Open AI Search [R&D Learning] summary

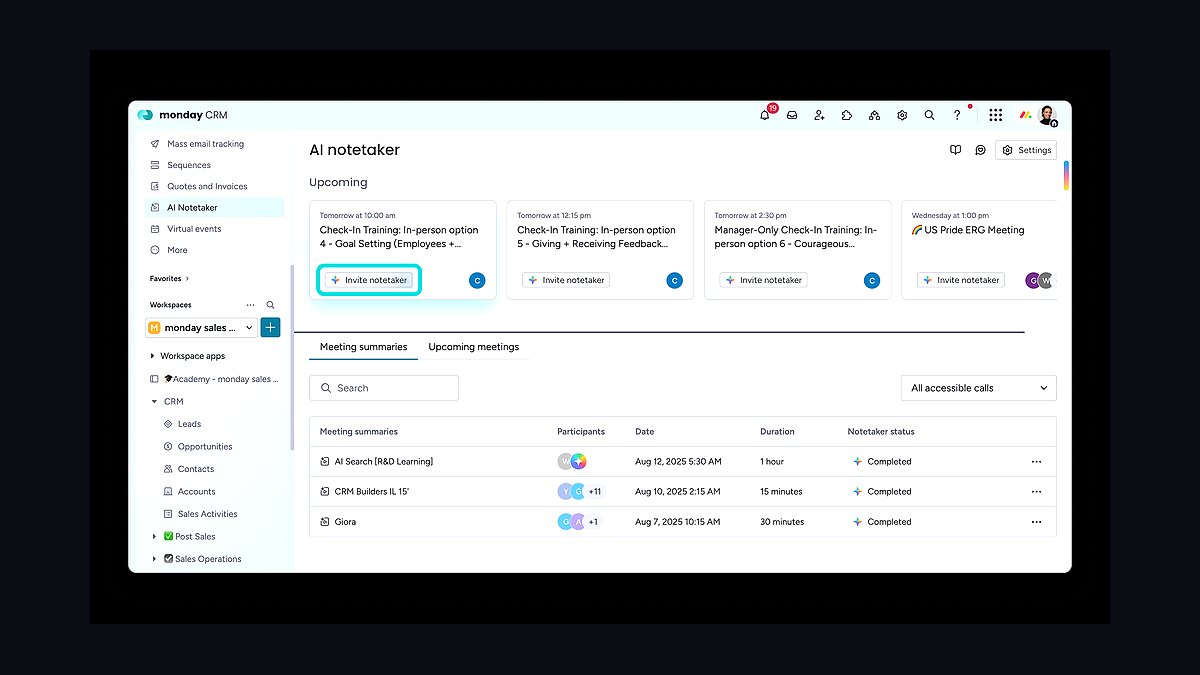[383, 462]
